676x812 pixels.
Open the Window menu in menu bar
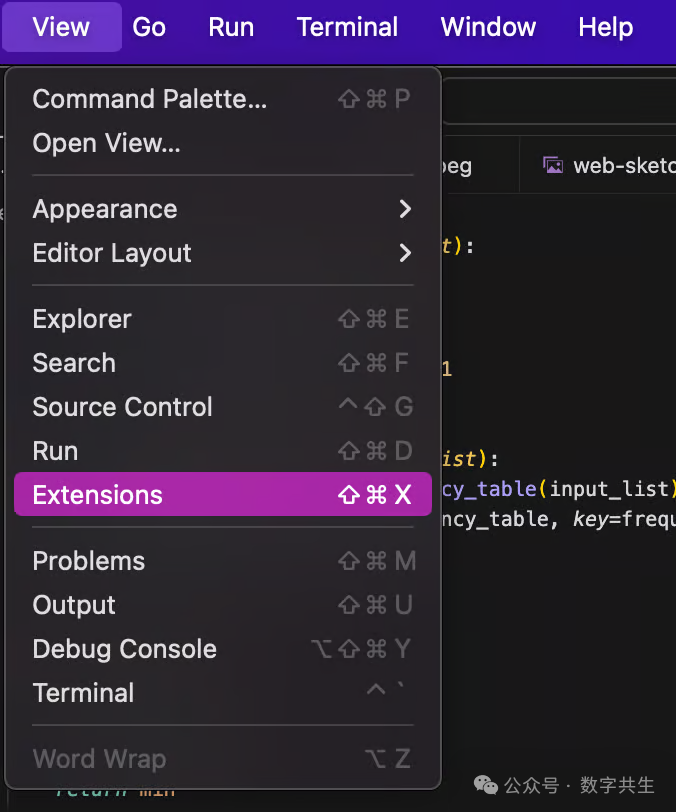point(488,27)
